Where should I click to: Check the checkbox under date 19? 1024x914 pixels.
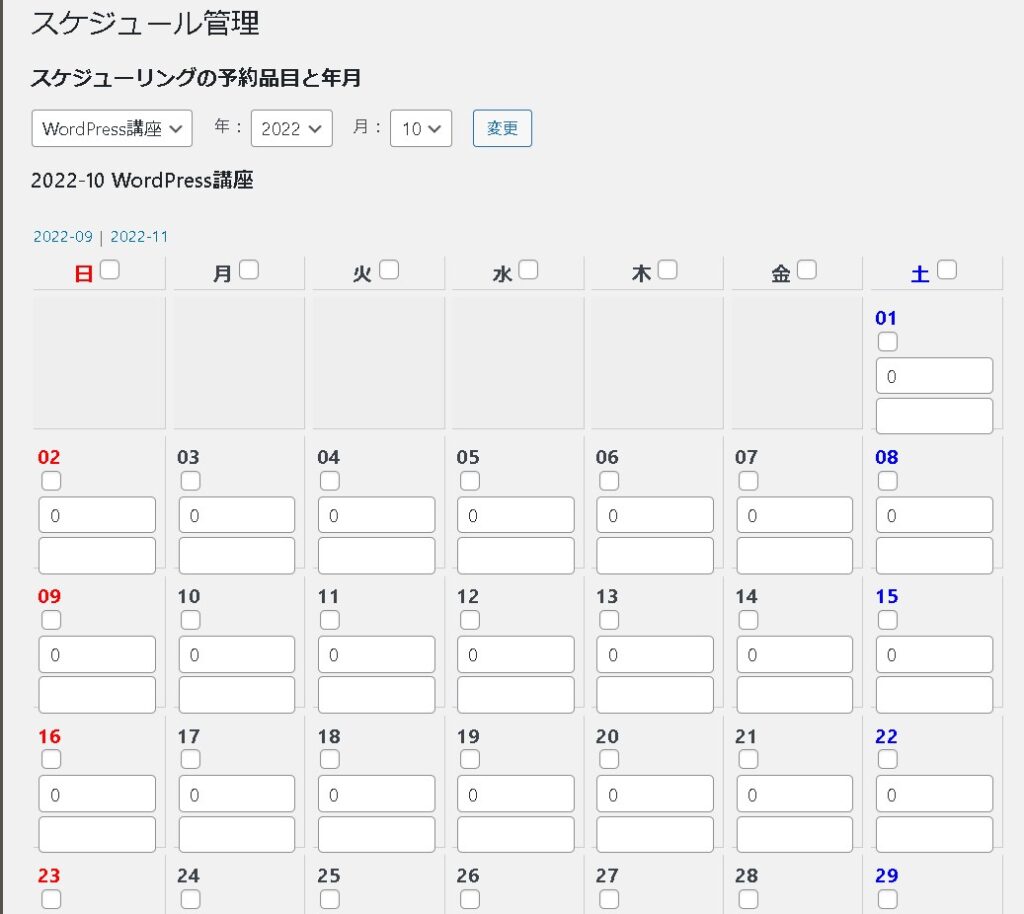pyautogui.click(x=470, y=759)
